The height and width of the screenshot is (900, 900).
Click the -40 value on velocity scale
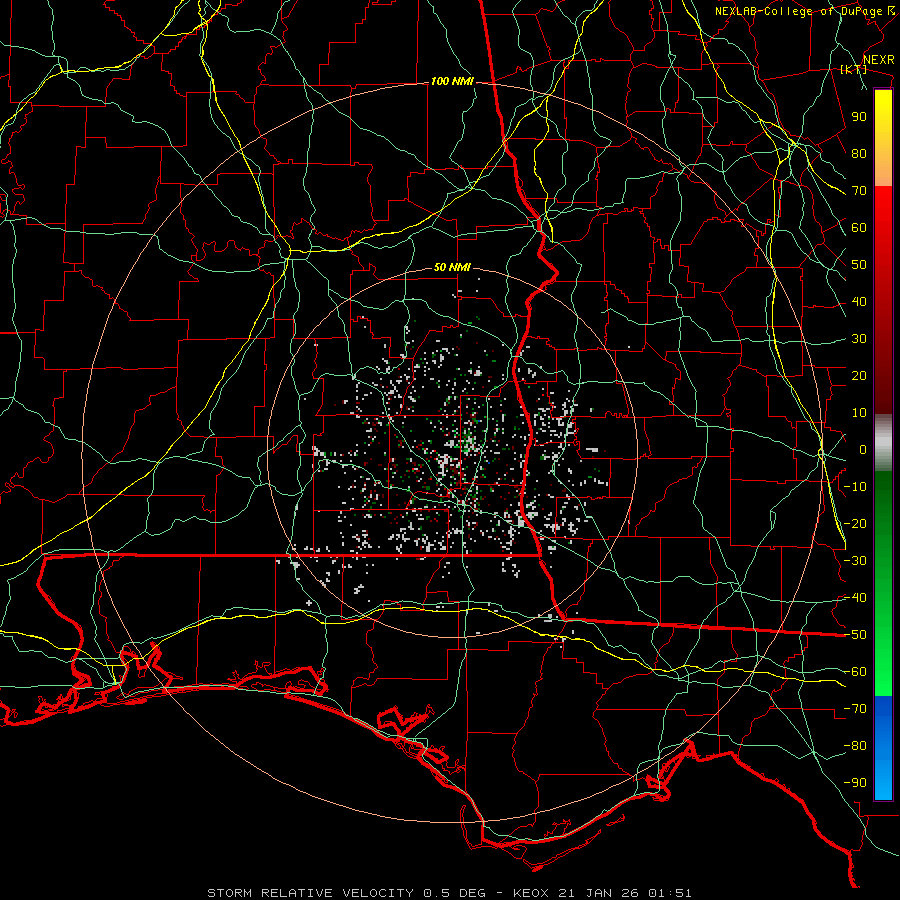(855, 598)
